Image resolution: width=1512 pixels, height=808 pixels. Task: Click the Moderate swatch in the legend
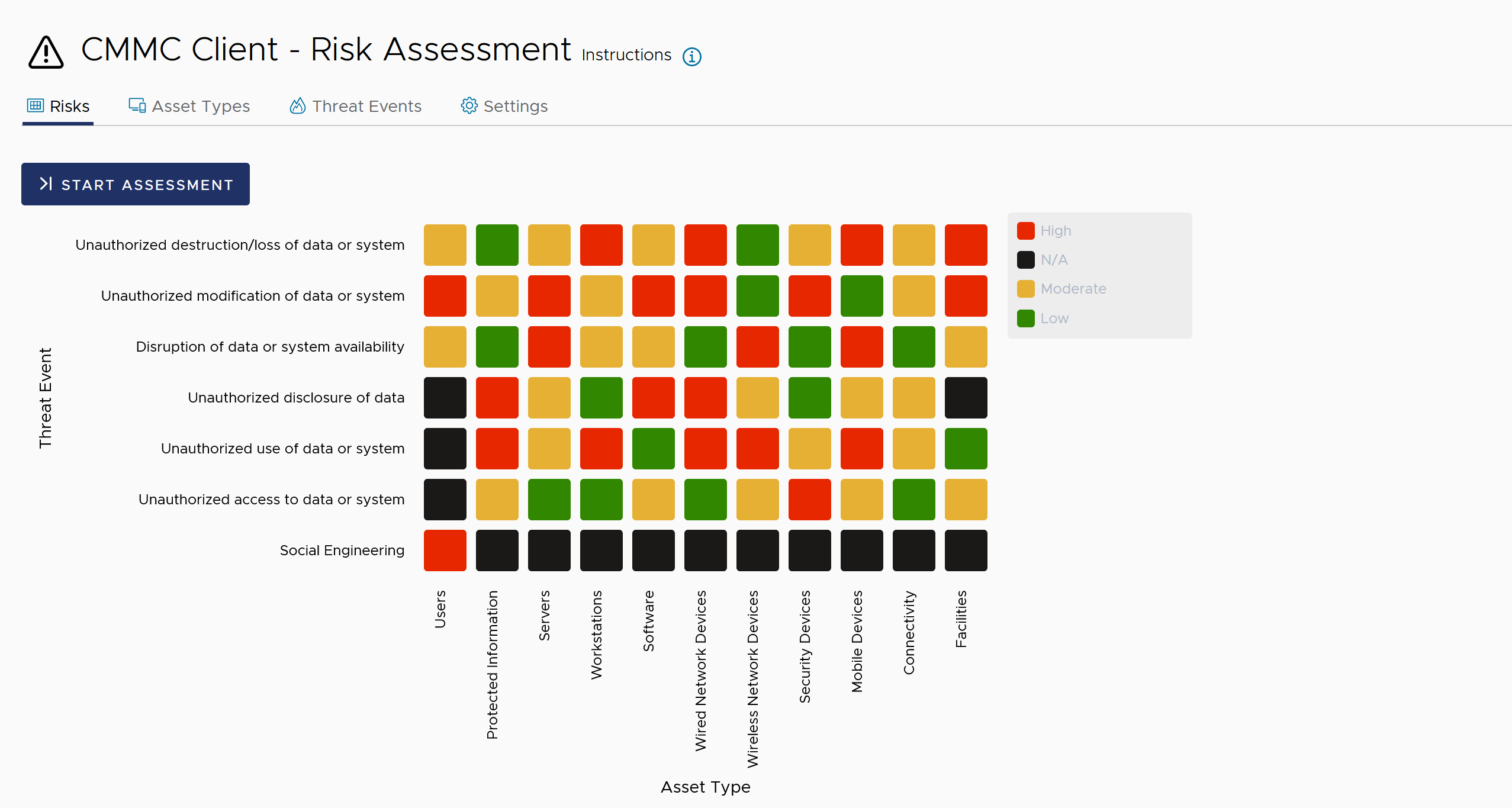coord(1025,289)
